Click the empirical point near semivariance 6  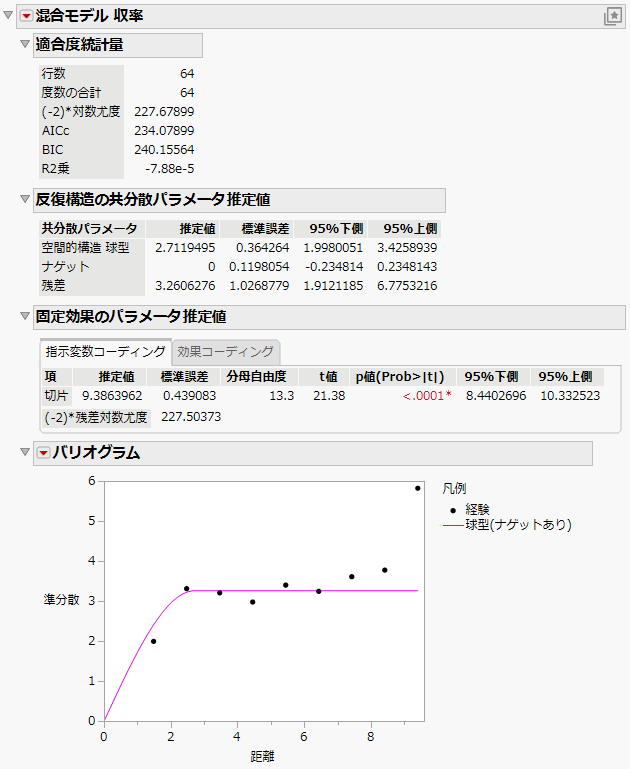(x=418, y=488)
